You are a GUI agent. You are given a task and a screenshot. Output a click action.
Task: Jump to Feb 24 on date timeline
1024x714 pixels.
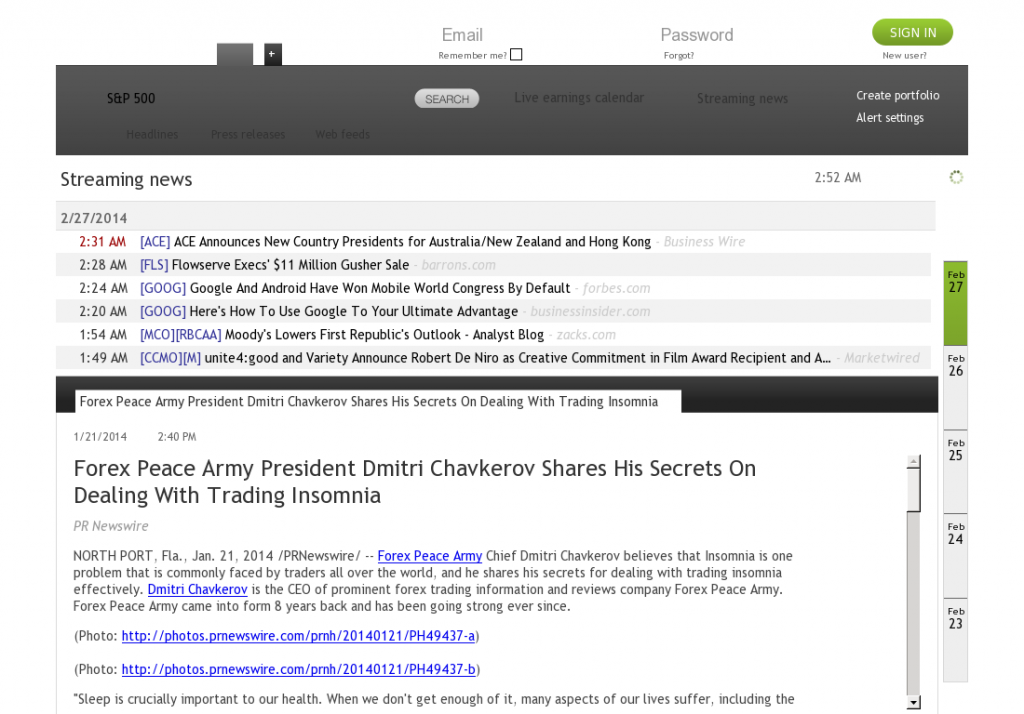(955, 556)
